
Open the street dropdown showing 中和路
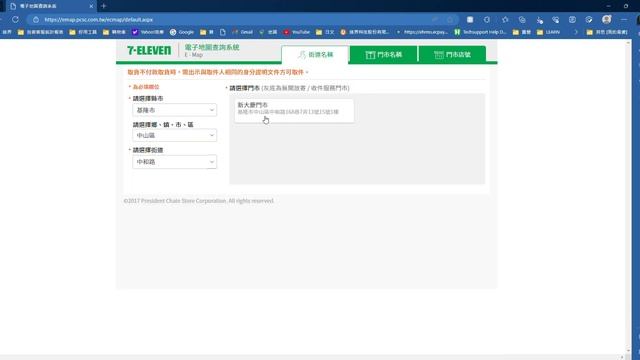pos(174,162)
